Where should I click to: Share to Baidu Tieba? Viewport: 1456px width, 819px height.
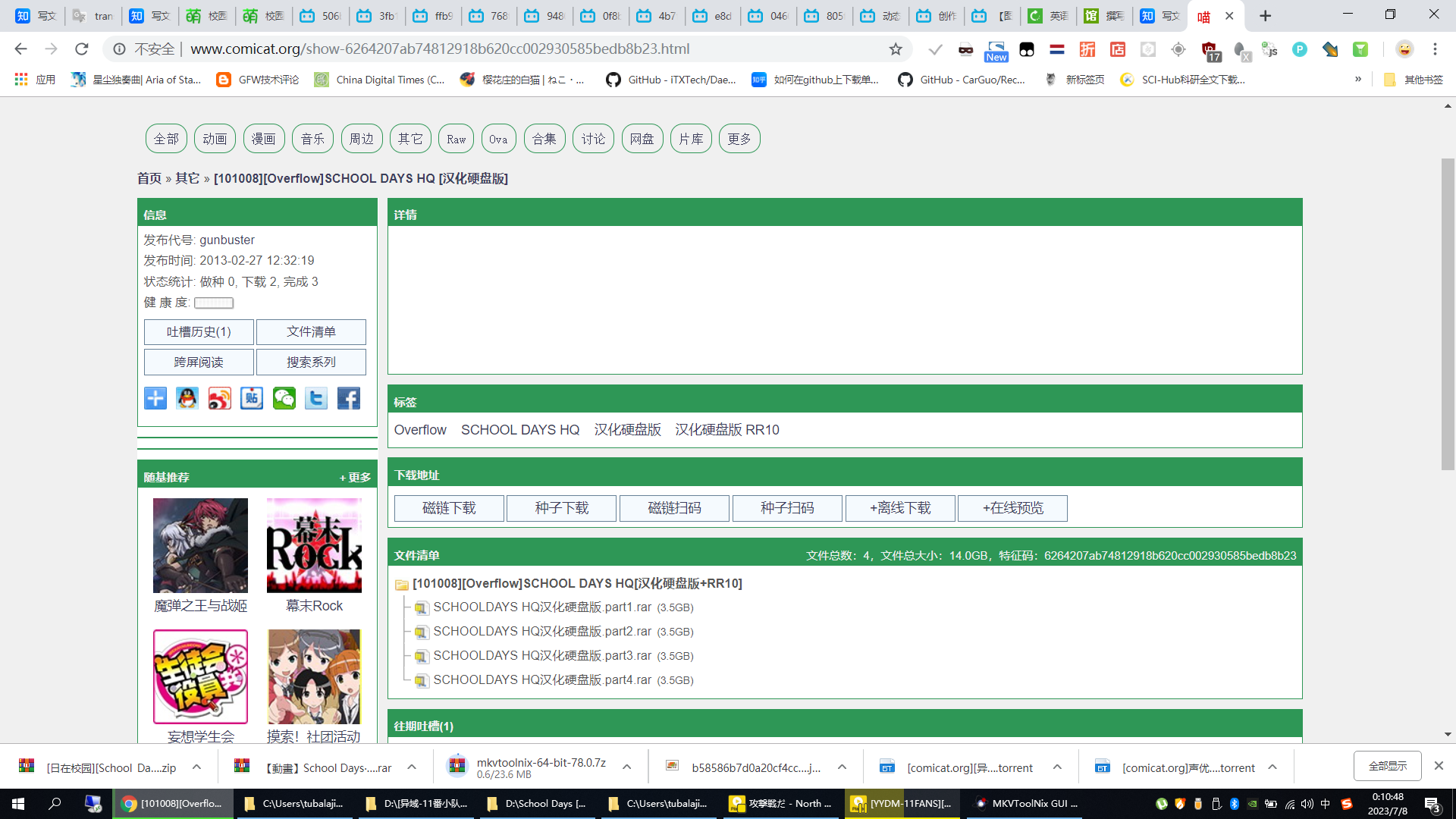click(x=251, y=398)
